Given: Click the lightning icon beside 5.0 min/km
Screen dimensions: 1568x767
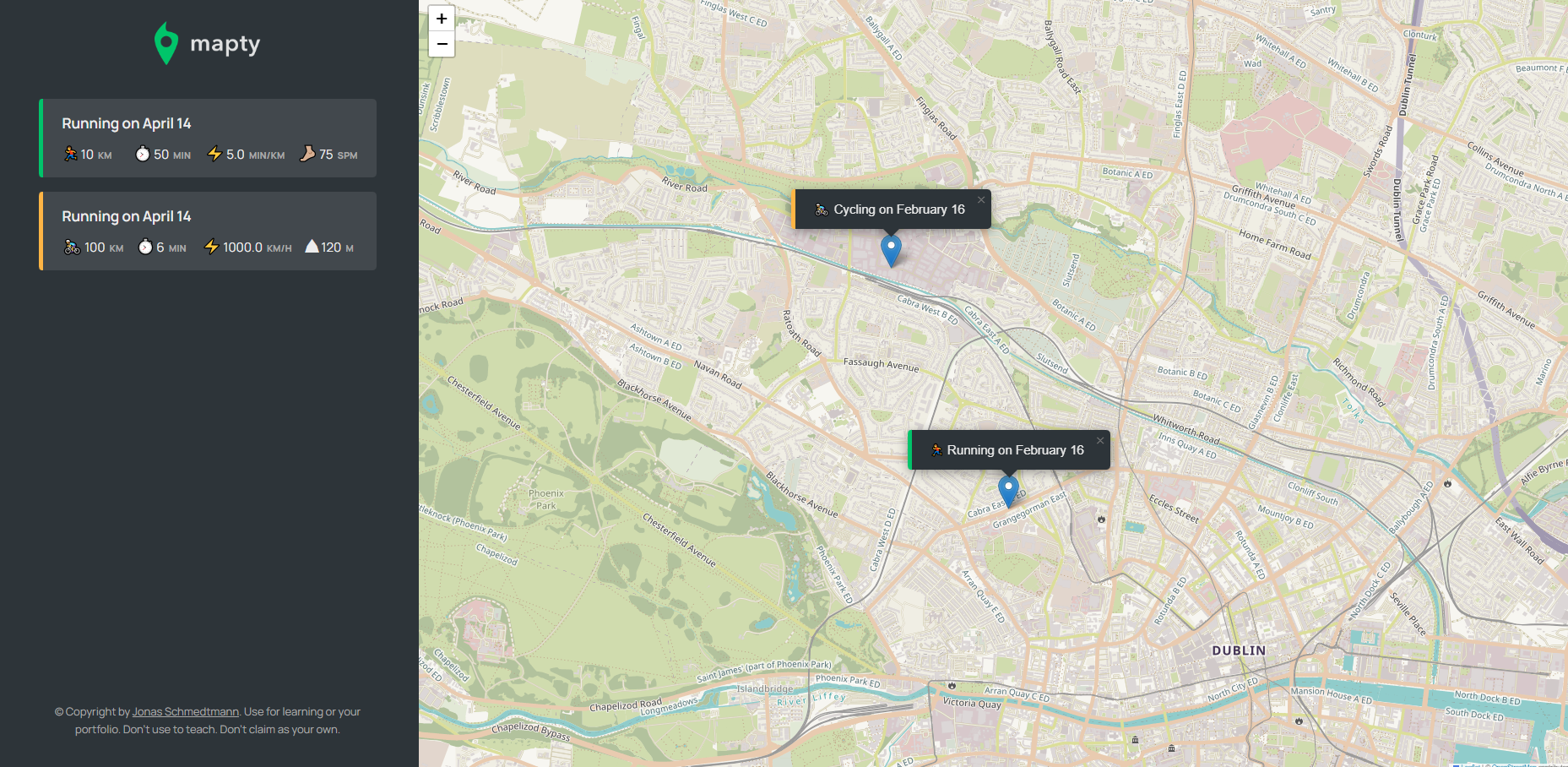Looking at the screenshot, I should [214, 154].
